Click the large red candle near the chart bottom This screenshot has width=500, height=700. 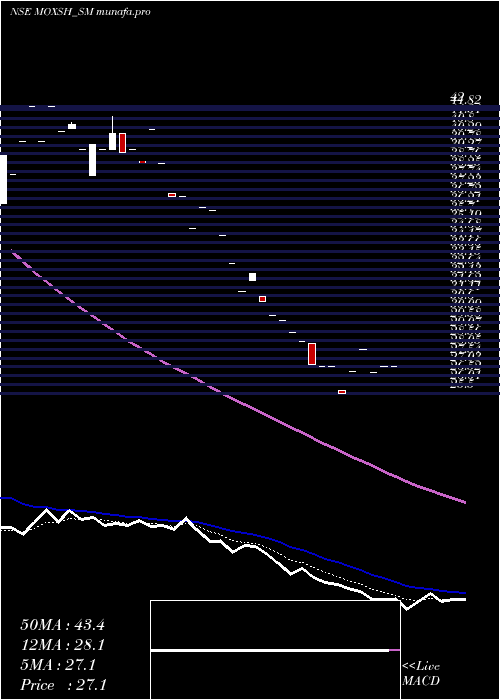coord(312,354)
